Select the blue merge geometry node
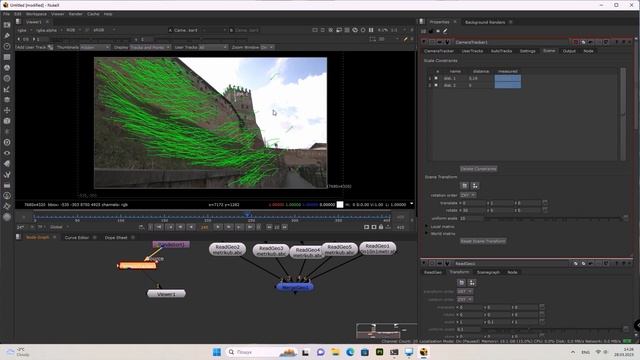Image resolution: width=640 pixels, height=360 pixels. [295, 287]
